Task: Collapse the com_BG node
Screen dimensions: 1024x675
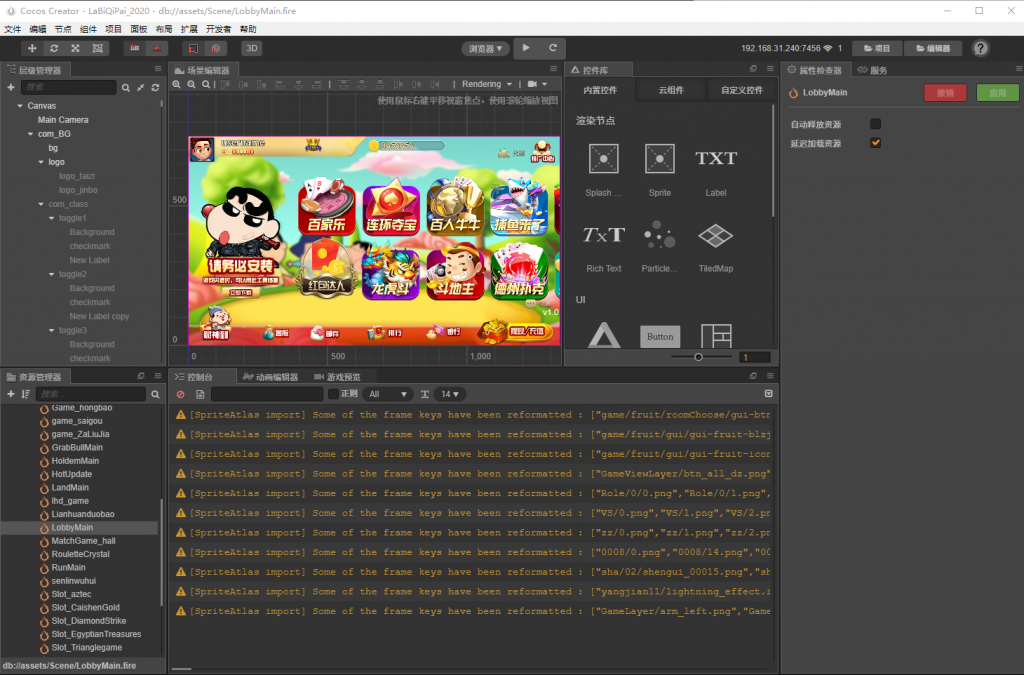Action: (30, 134)
